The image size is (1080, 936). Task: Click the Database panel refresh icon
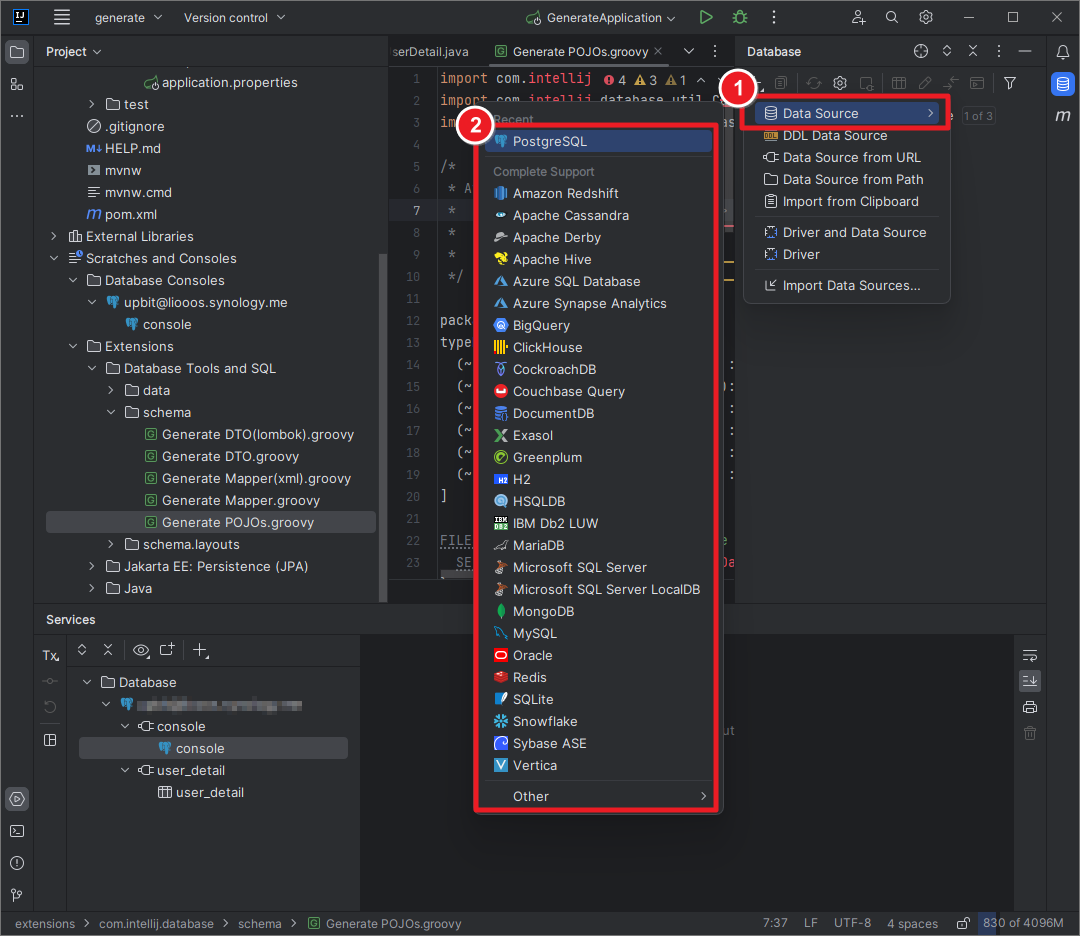coord(813,83)
